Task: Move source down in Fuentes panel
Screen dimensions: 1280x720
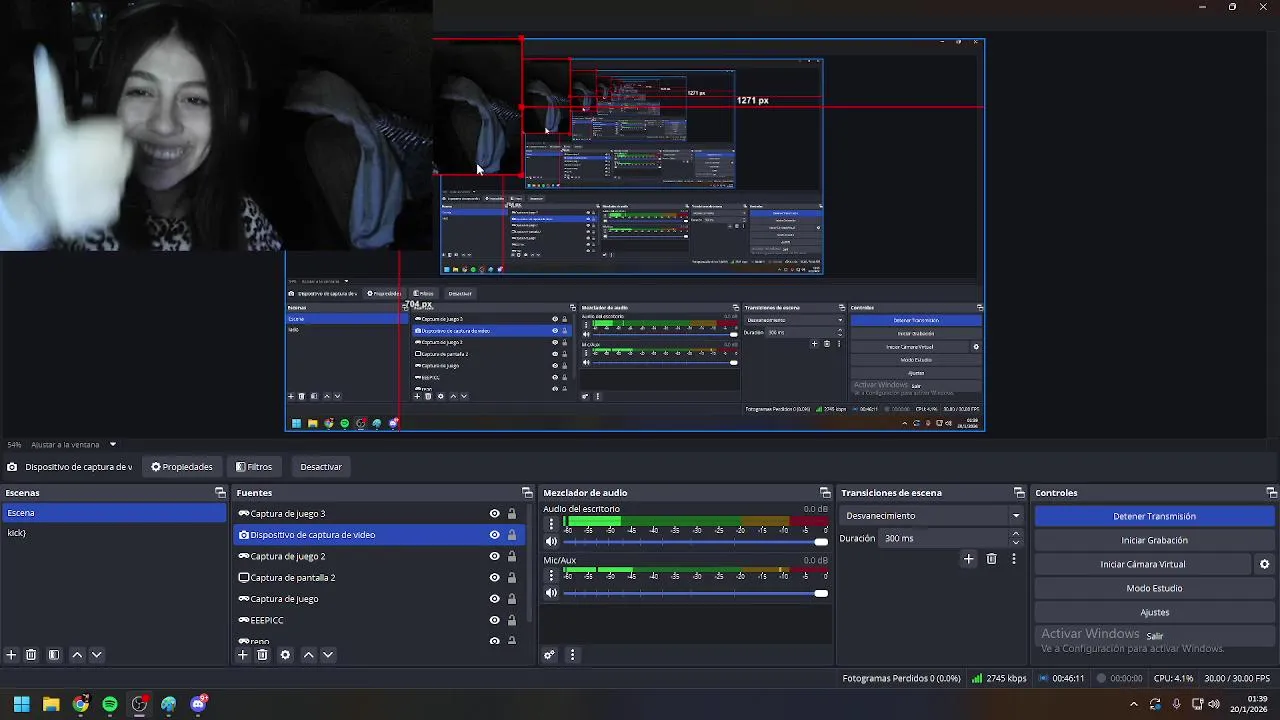Action: [x=328, y=655]
